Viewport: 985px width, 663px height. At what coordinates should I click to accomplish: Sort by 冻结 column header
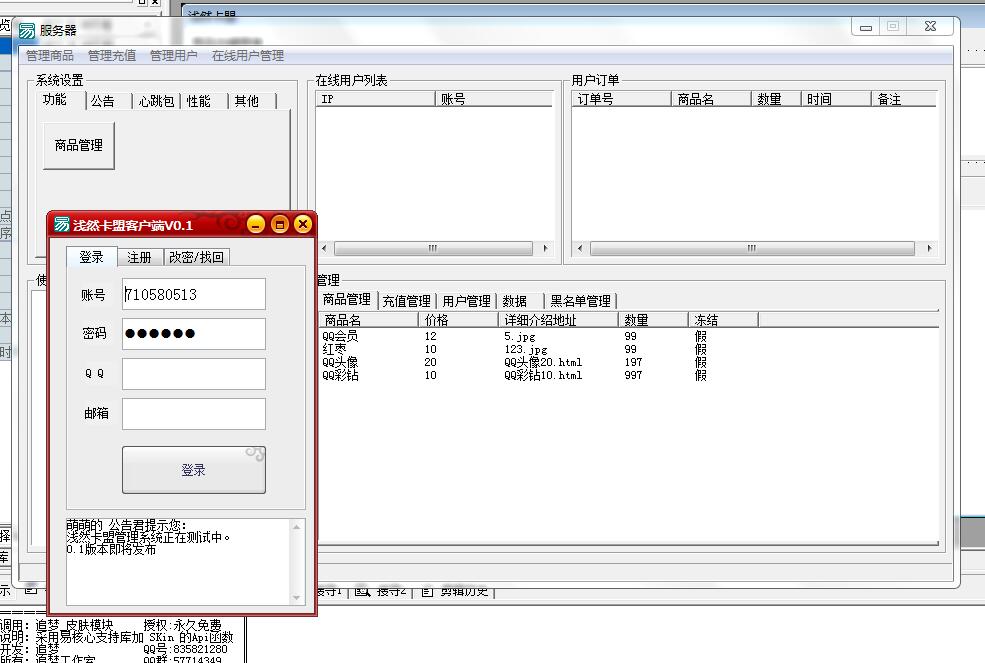pos(724,320)
